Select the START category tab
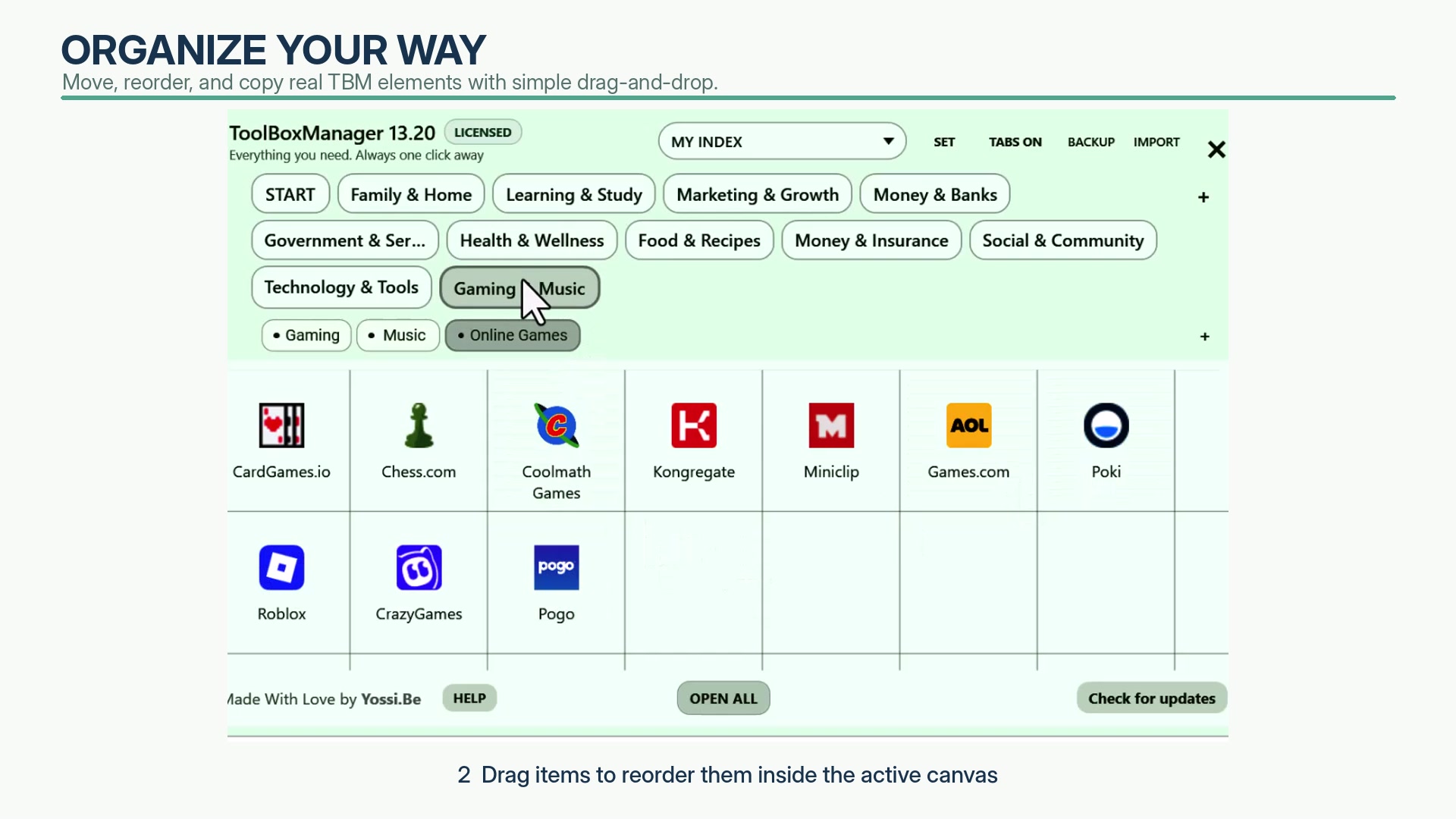 pyautogui.click(x=290, y=194)
